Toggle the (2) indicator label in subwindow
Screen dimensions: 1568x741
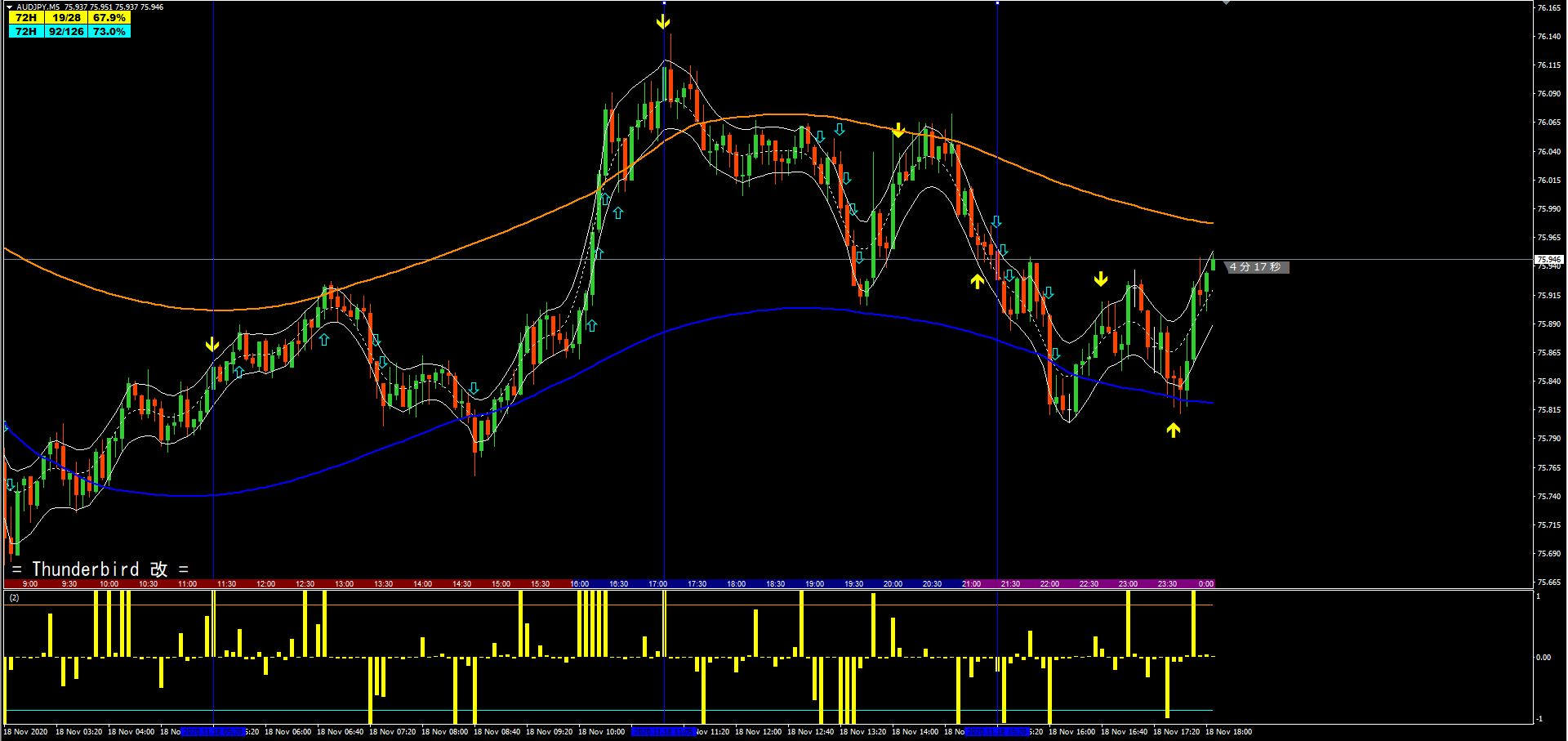click(x=14, y=597)
